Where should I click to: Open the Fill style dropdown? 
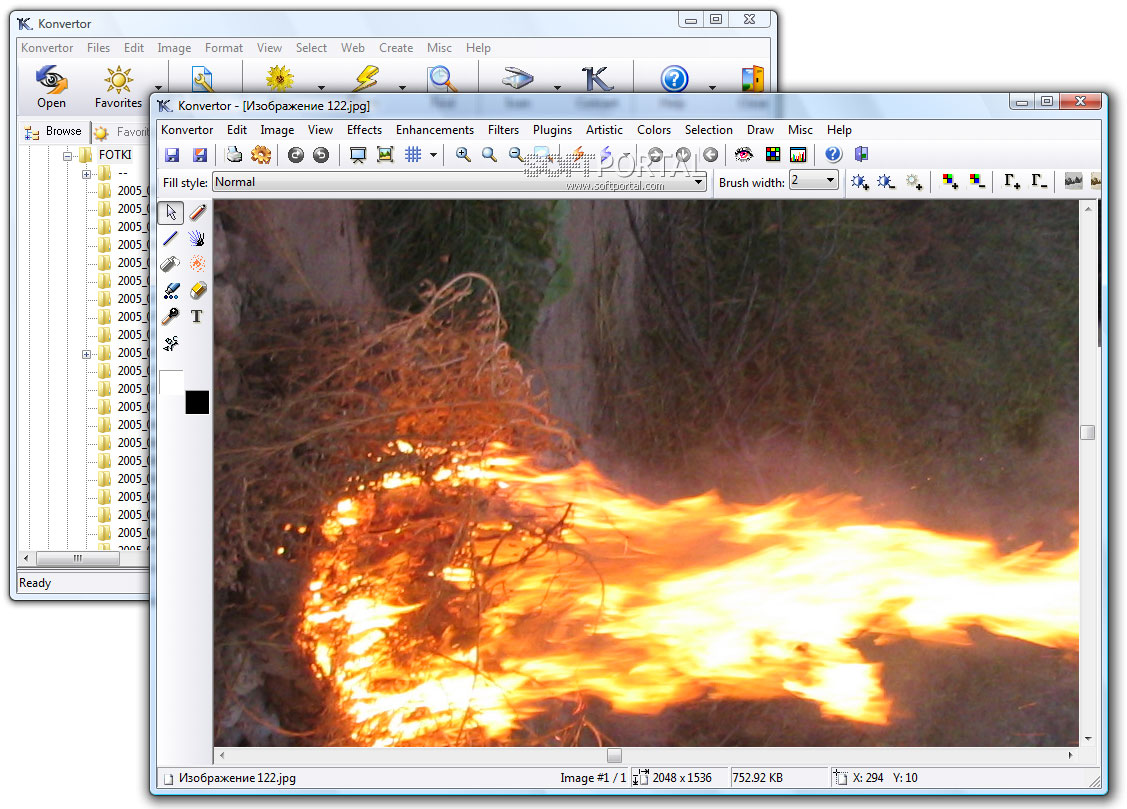pyautogui.click(x=699, y=182)
